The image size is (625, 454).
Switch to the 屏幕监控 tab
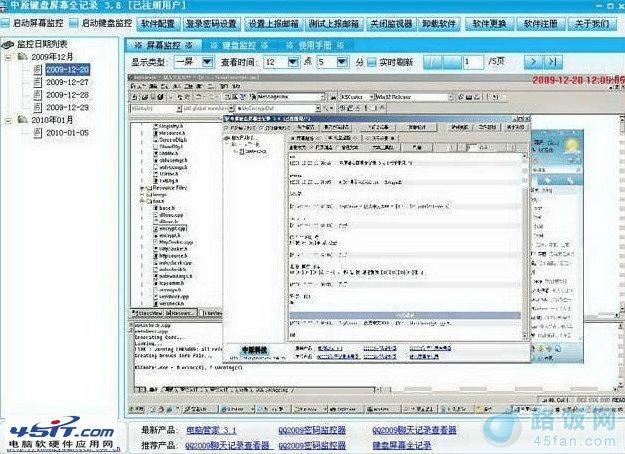click(163, 45)
